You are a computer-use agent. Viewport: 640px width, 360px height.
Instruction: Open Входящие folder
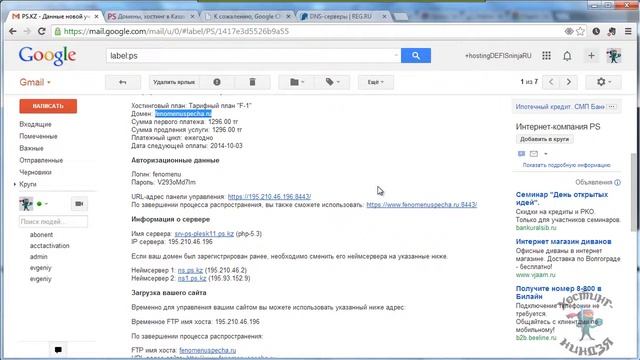[36, 124]
